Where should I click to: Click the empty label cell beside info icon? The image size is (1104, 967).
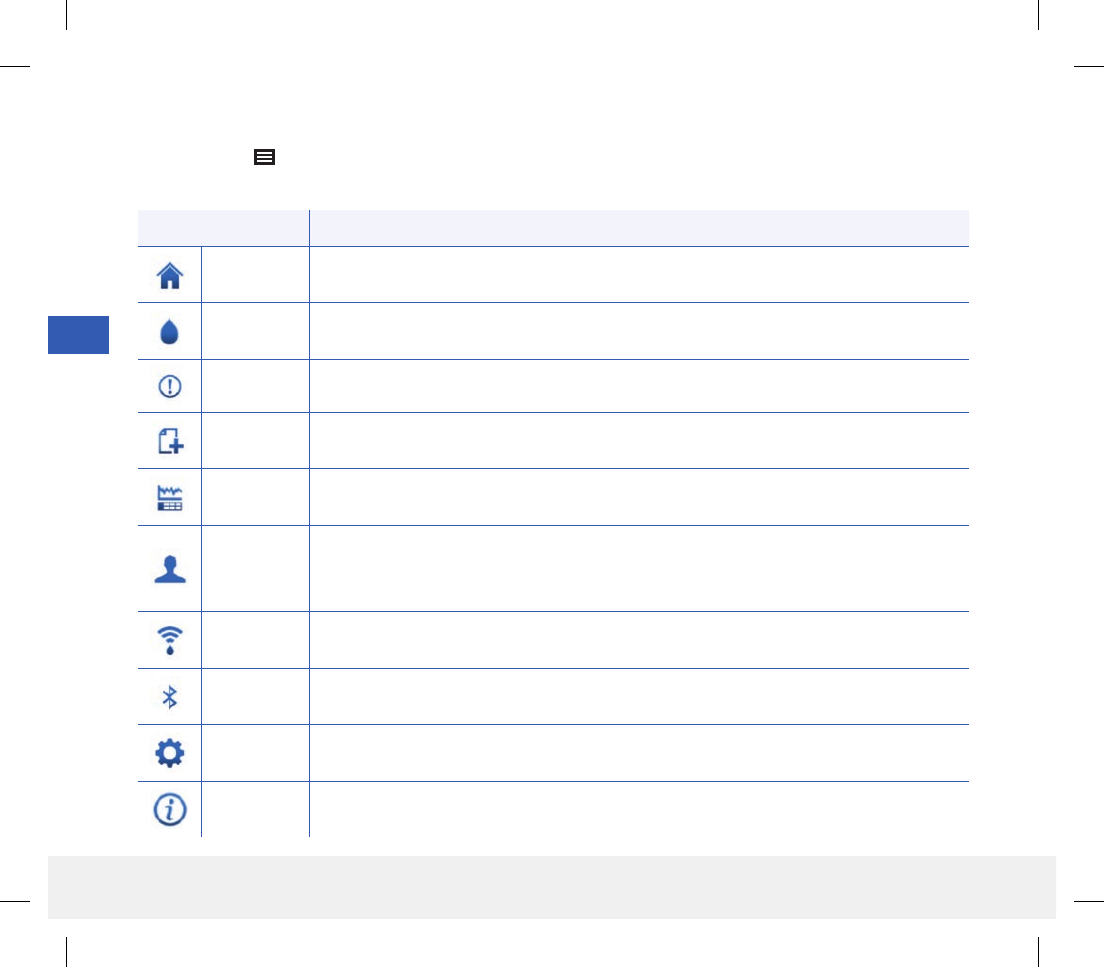(x=254, y=809)
